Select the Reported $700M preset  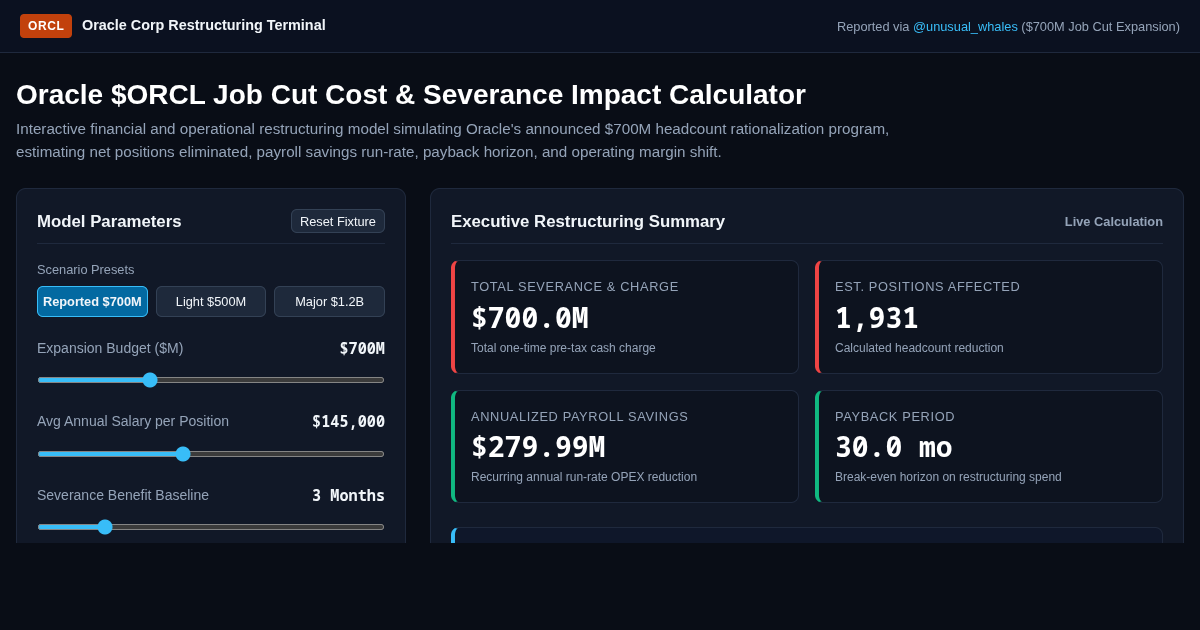(x=92, y=302)
